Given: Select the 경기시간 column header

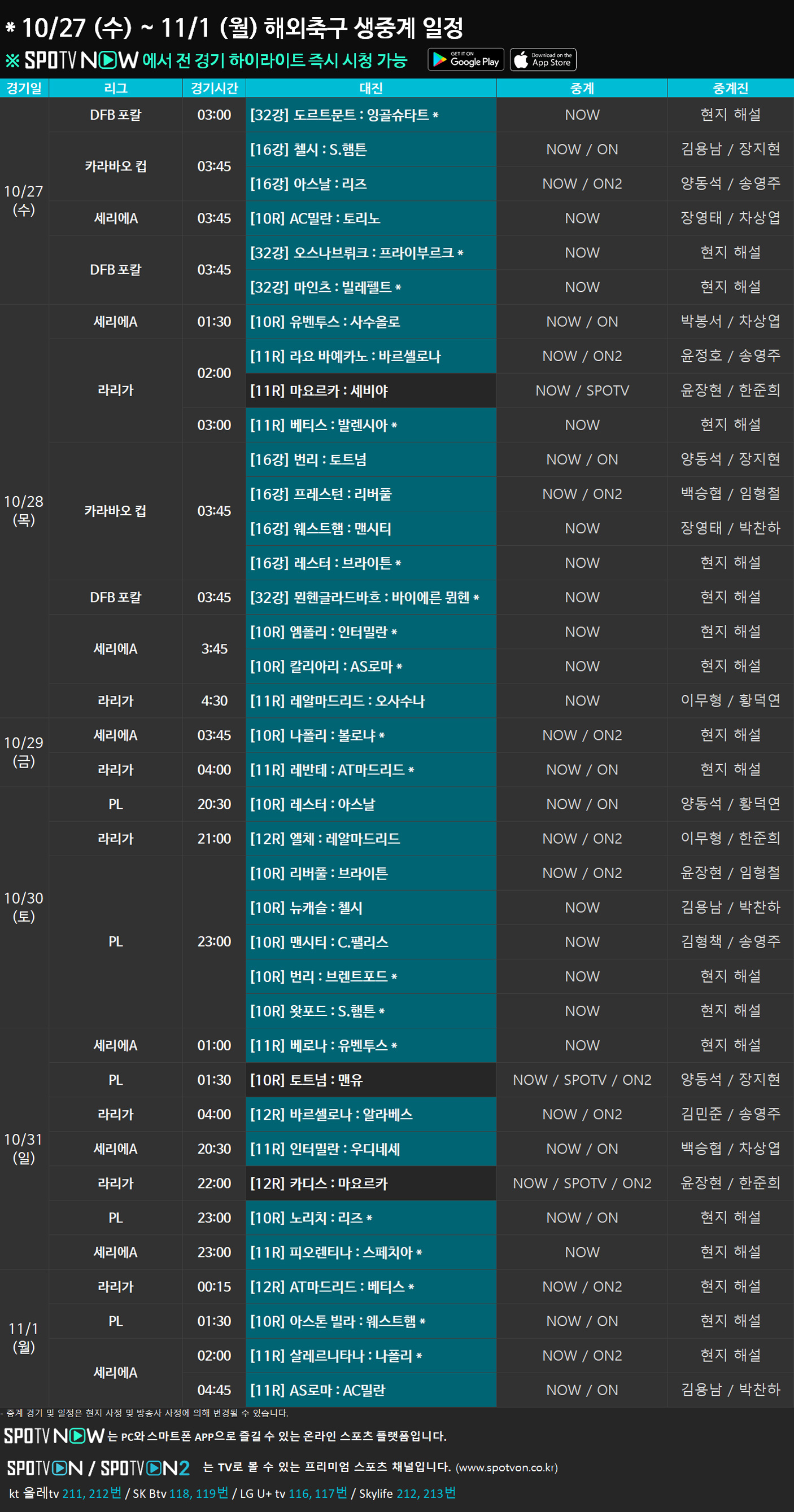Looking at the screenshot, I should click(x=214, y=88).
